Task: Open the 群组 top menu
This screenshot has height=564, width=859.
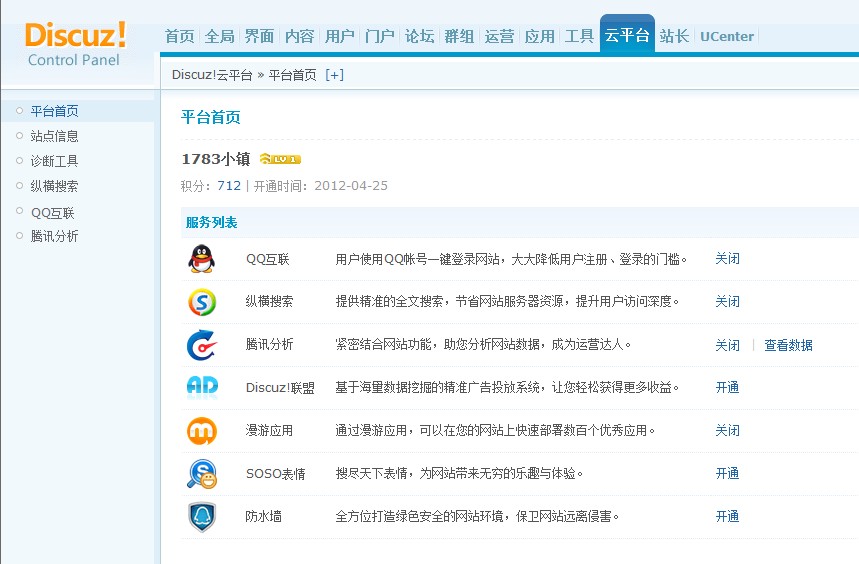Action: tap(459, 37)
